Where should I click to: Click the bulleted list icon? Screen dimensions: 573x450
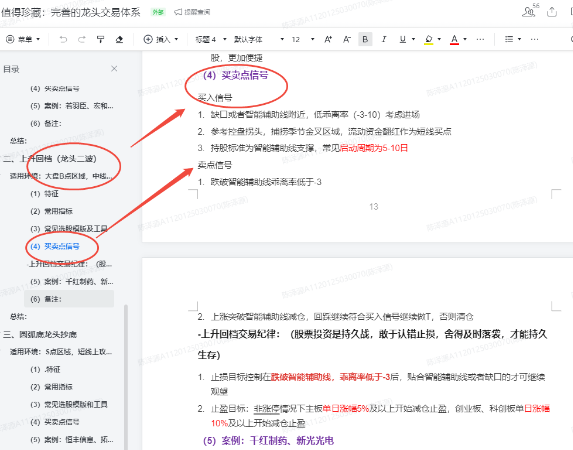click(x=509, y=39)
